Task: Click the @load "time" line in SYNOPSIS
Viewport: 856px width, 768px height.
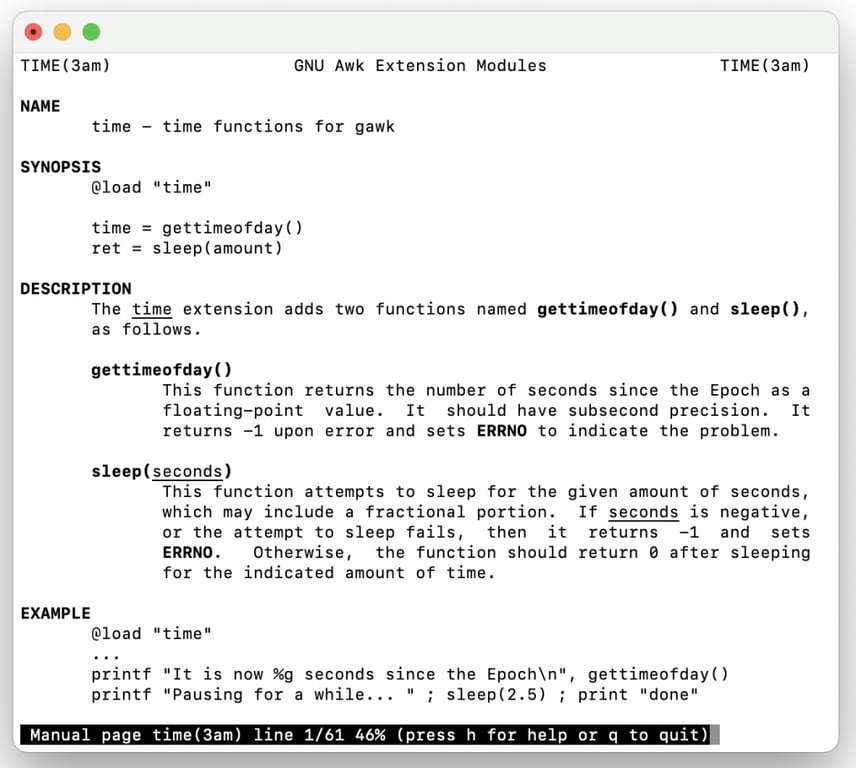Action: coord(149,187)
